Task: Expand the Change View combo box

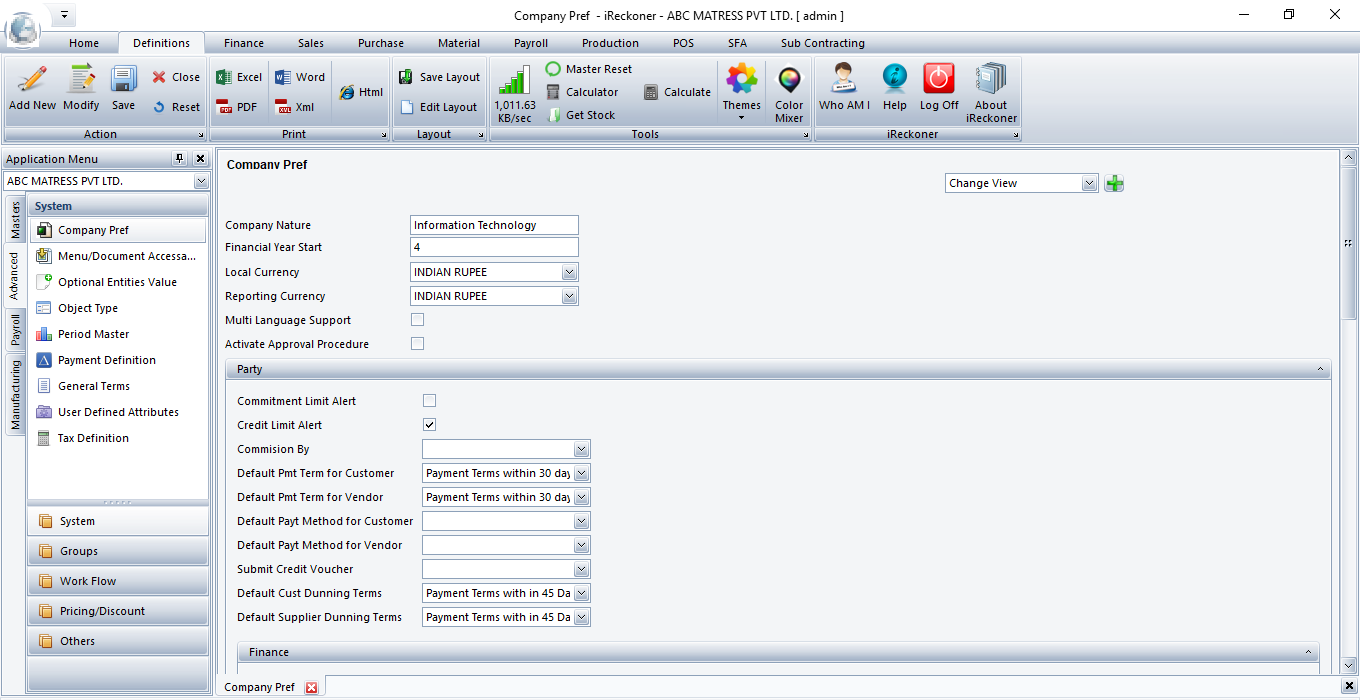Action: click(x=1089, y=183)
